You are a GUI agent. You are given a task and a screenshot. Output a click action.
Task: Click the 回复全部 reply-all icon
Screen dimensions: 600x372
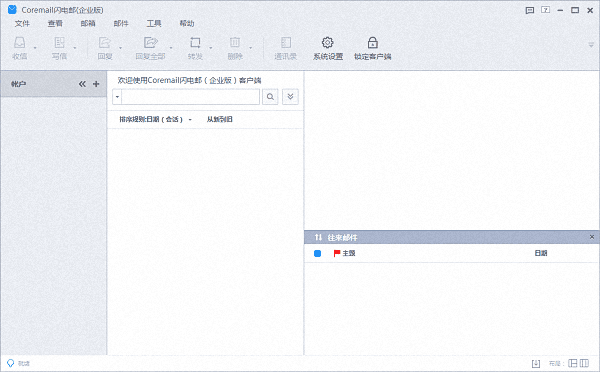click(x=150, y=43)
